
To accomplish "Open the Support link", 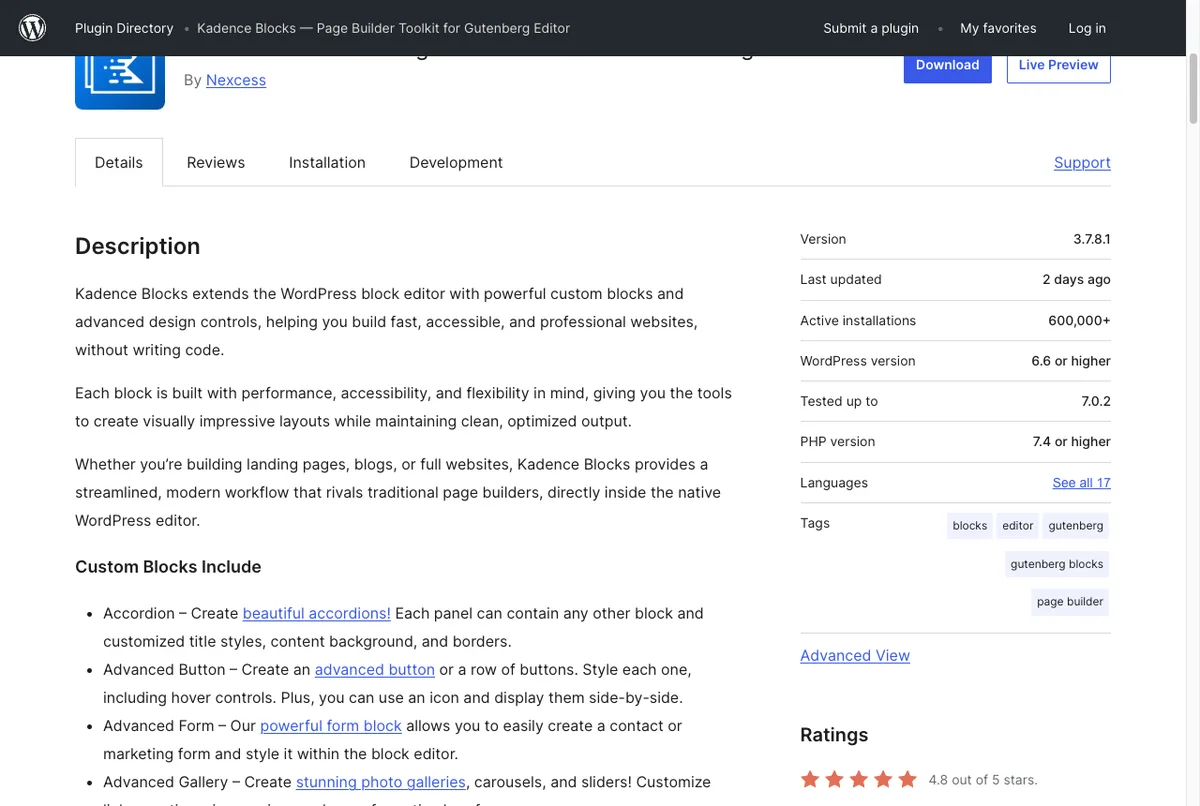I will [x=1082, y=162].
